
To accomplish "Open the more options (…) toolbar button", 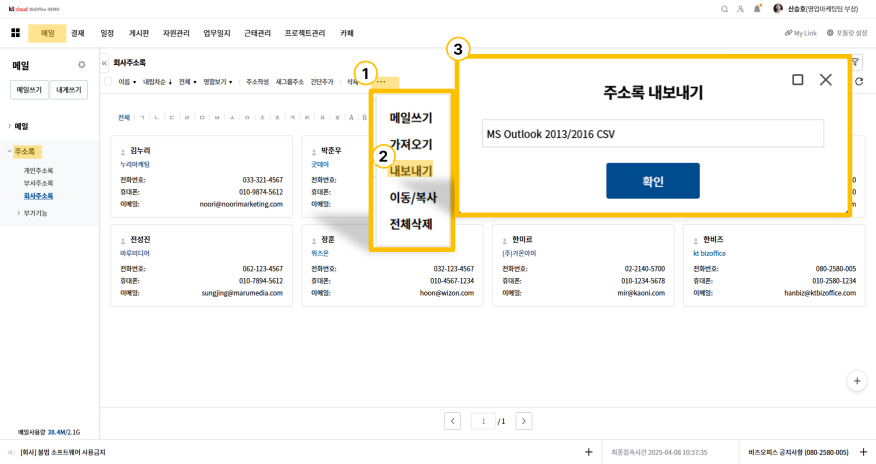I will pos(381,82).
